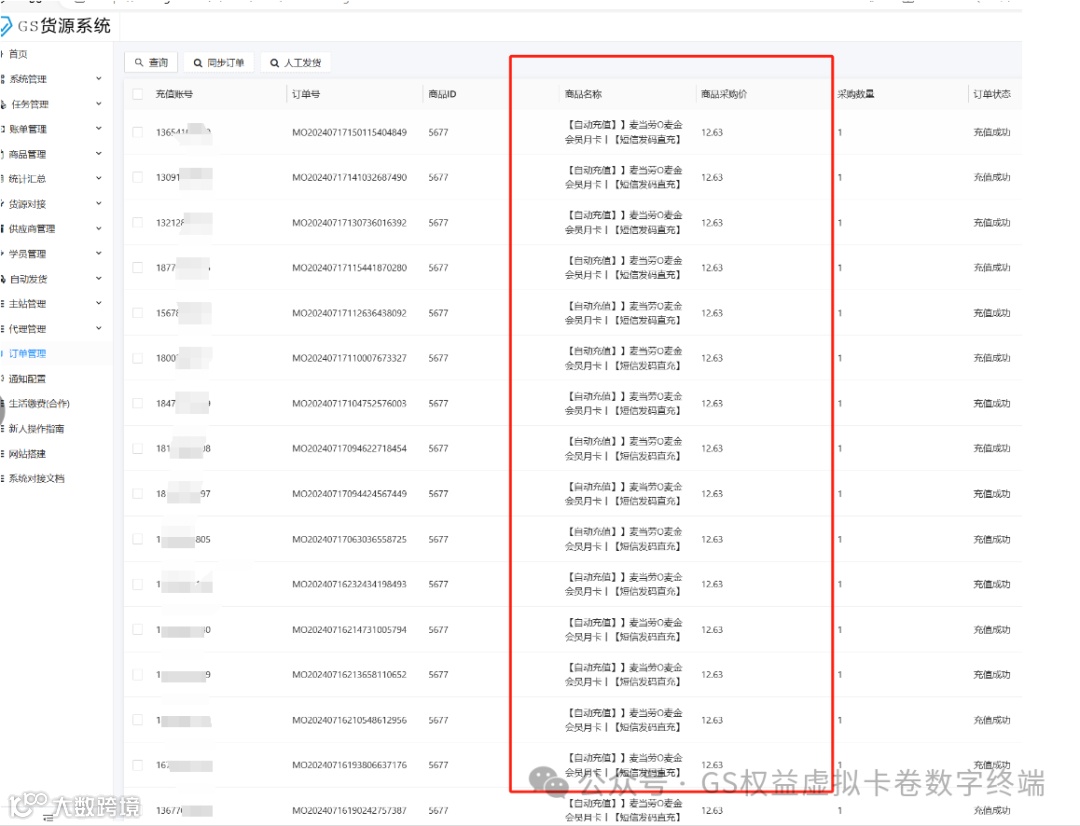Click the 订单号 column header
1080x826 pixels.
[306, 94]
